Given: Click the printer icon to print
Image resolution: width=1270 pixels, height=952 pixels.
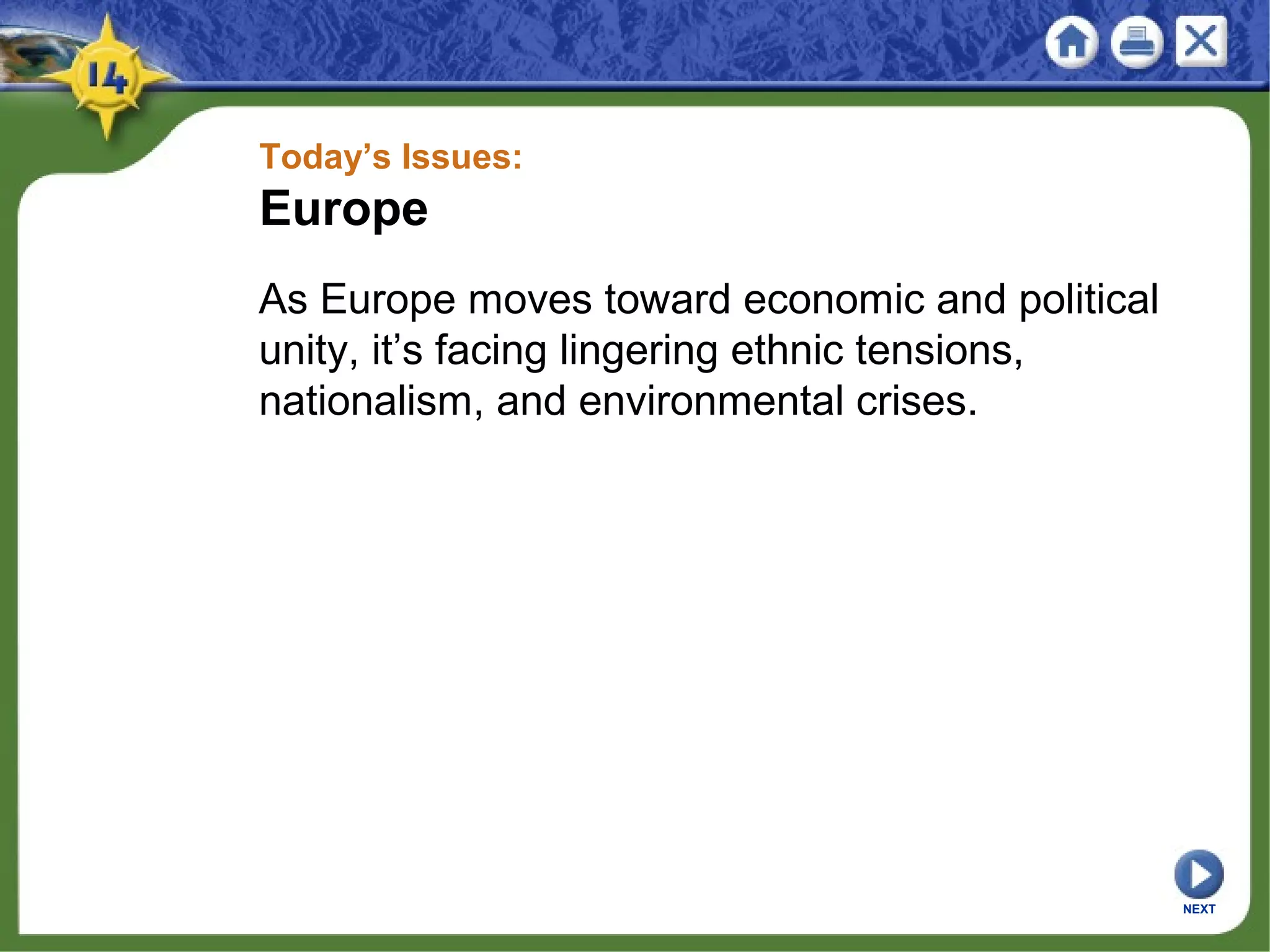Looking at the screenshot, I should 1136,43.
